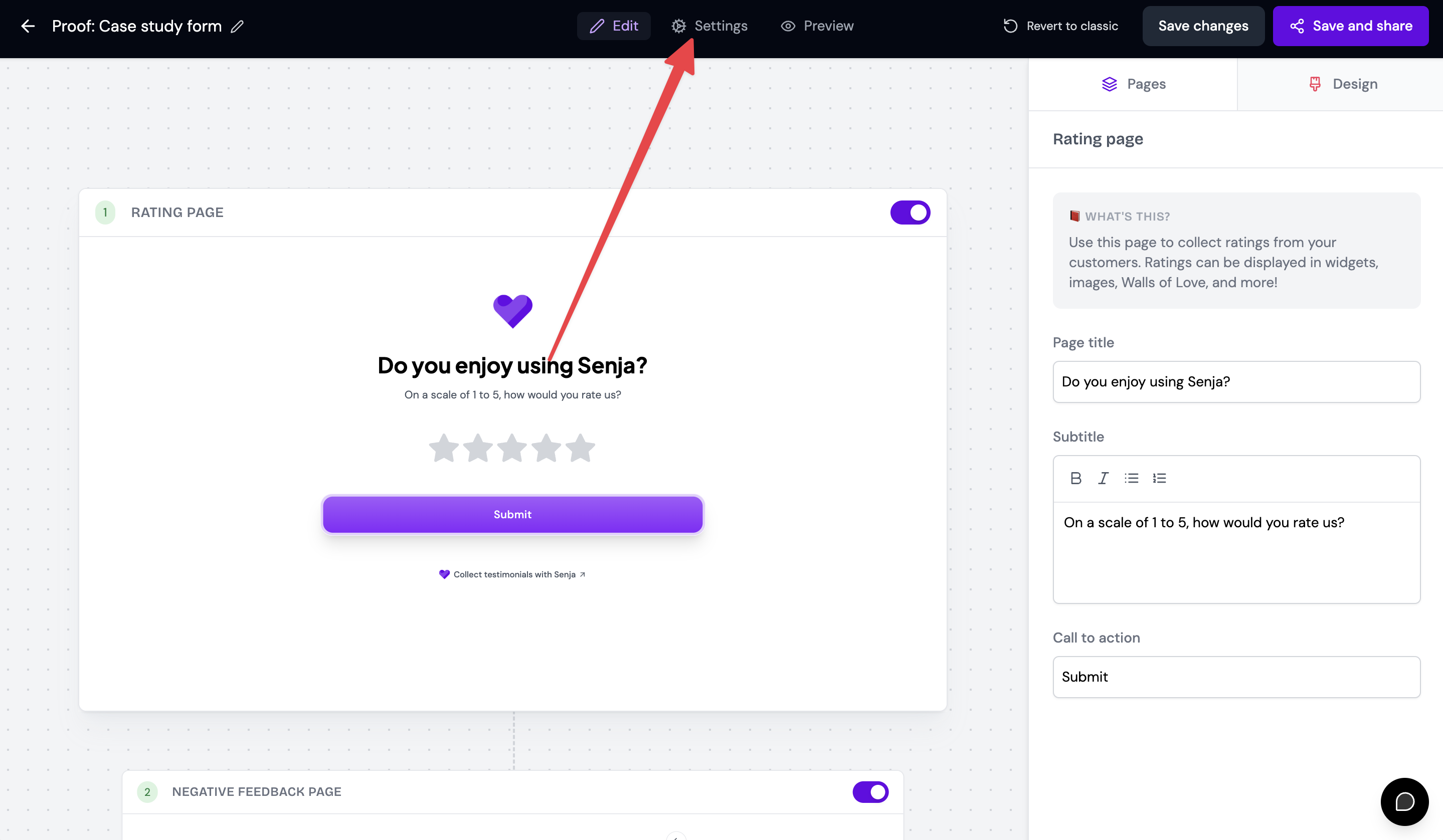Image resolution: width=1443 pixels, height=840 pixels.
Task: Click the Save and share button
Action: [x=1350, y=26]
